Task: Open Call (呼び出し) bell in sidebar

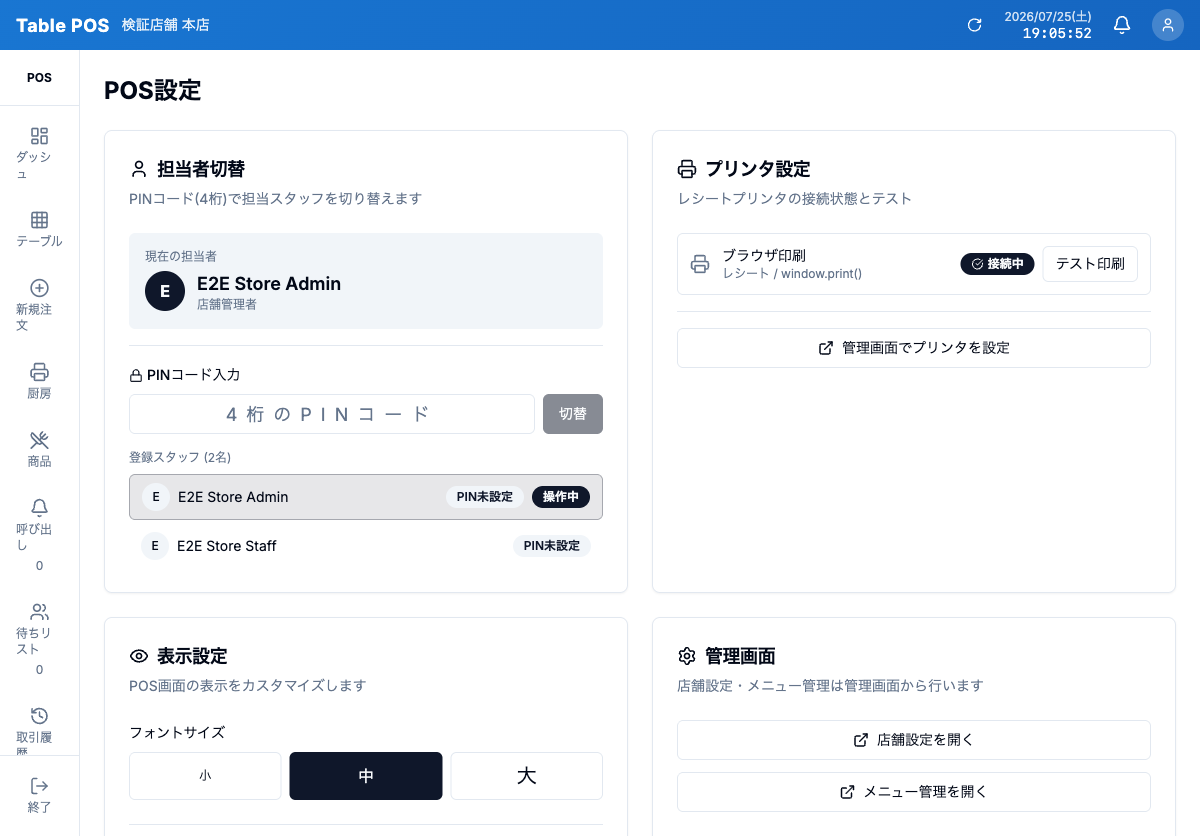Action: [x=39, y=508]
